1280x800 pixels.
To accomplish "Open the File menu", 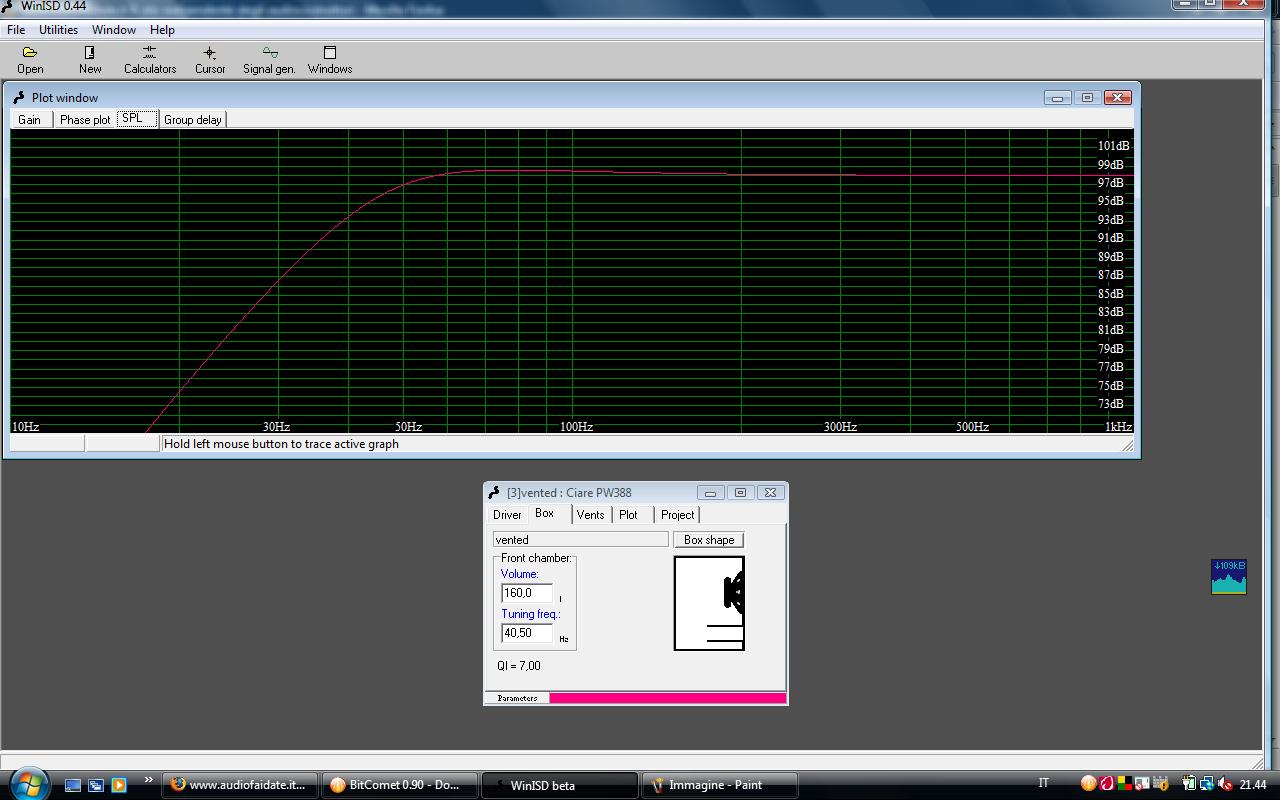I will click(16, 30).
